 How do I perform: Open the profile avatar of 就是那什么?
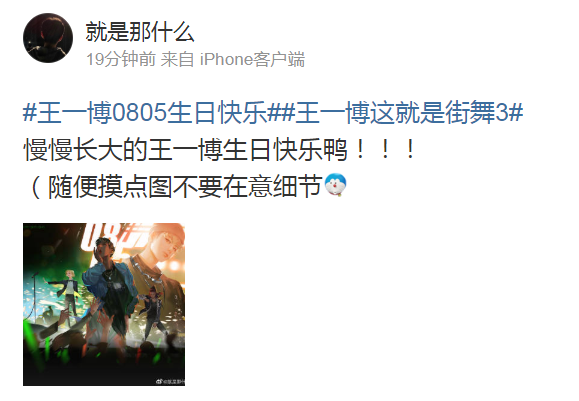(x=48, y=38)
